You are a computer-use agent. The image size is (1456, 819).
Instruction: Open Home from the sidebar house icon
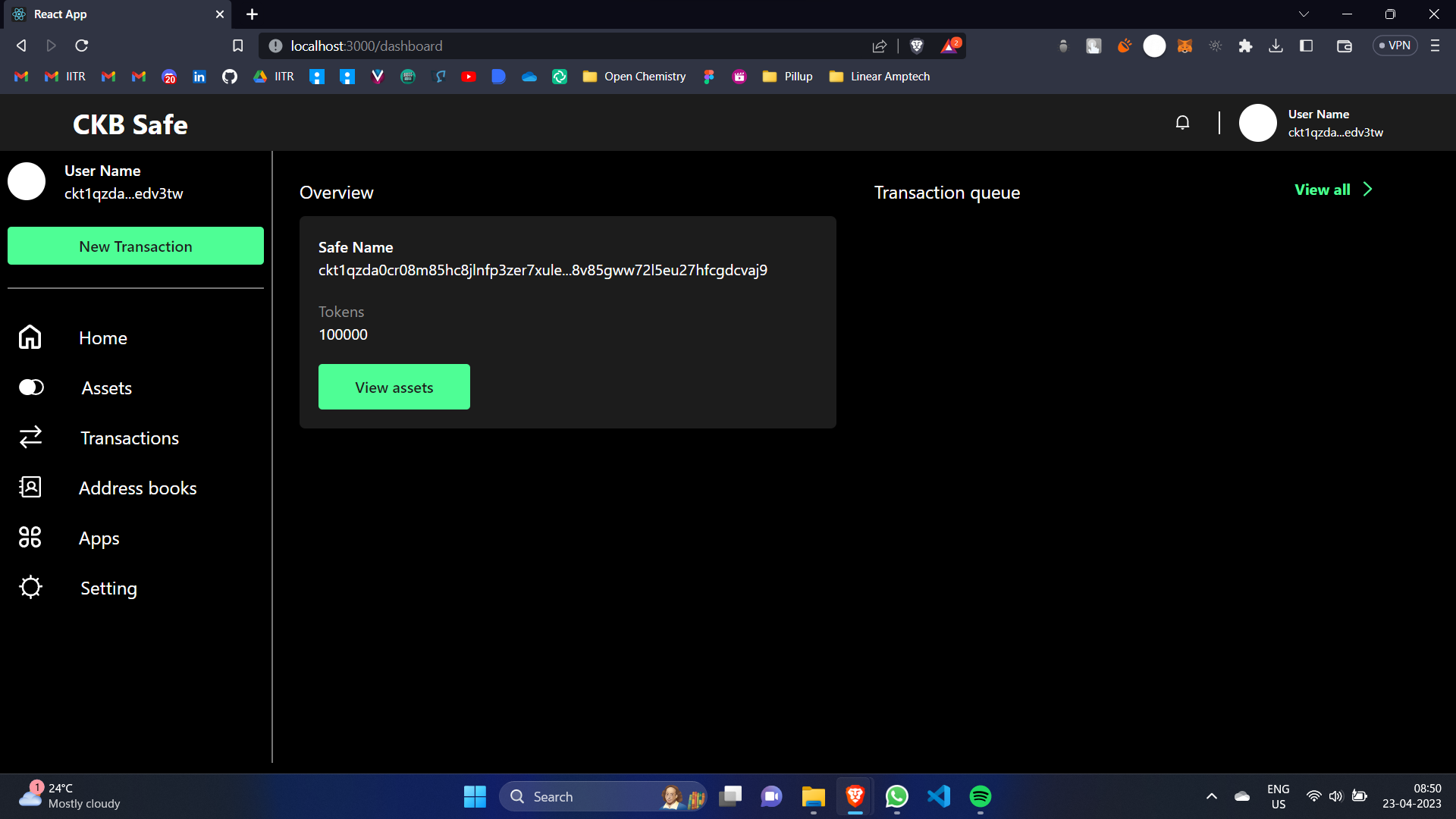(30, 337)
